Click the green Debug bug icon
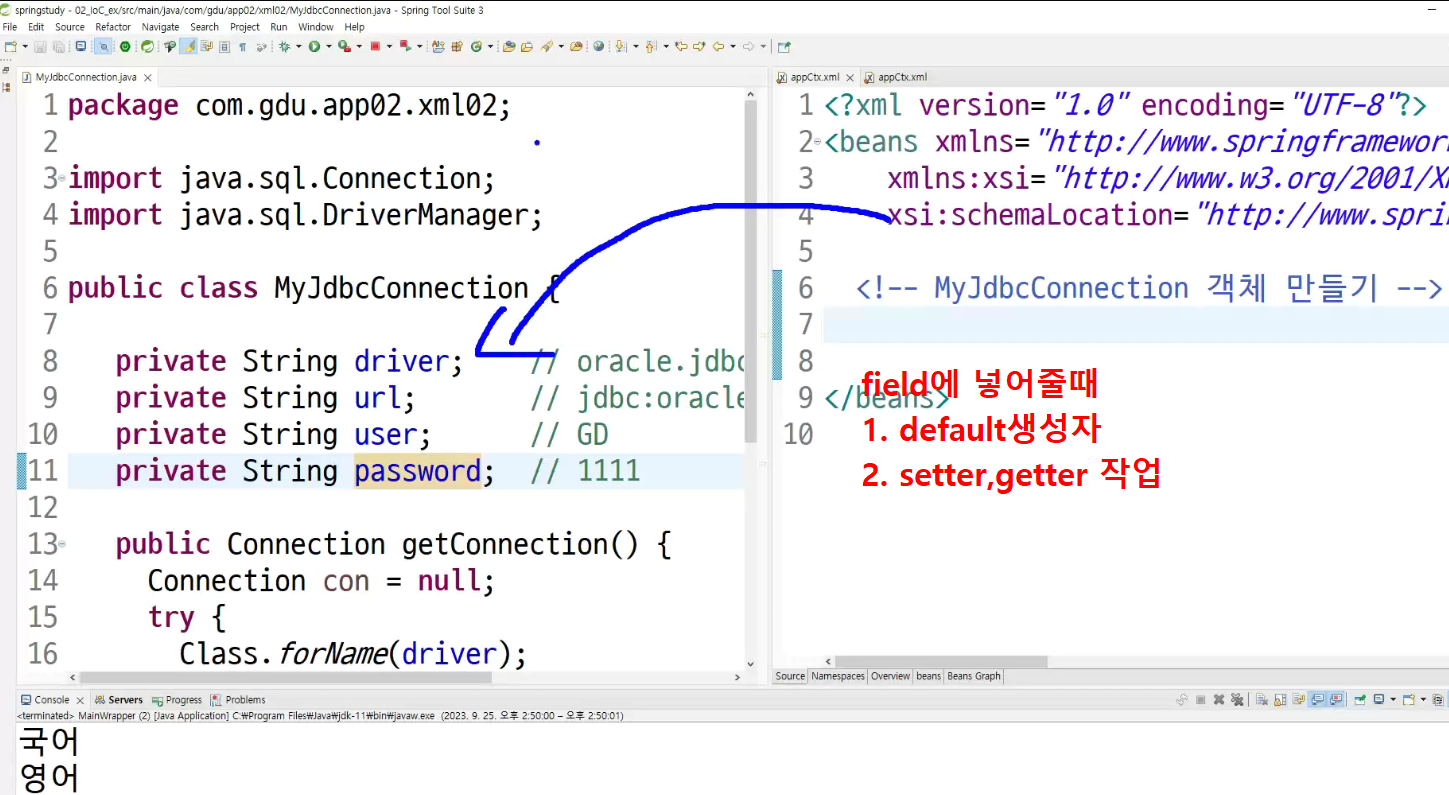Image resolution: width=1449 pixels, height=795 pixels. [284, 46]
